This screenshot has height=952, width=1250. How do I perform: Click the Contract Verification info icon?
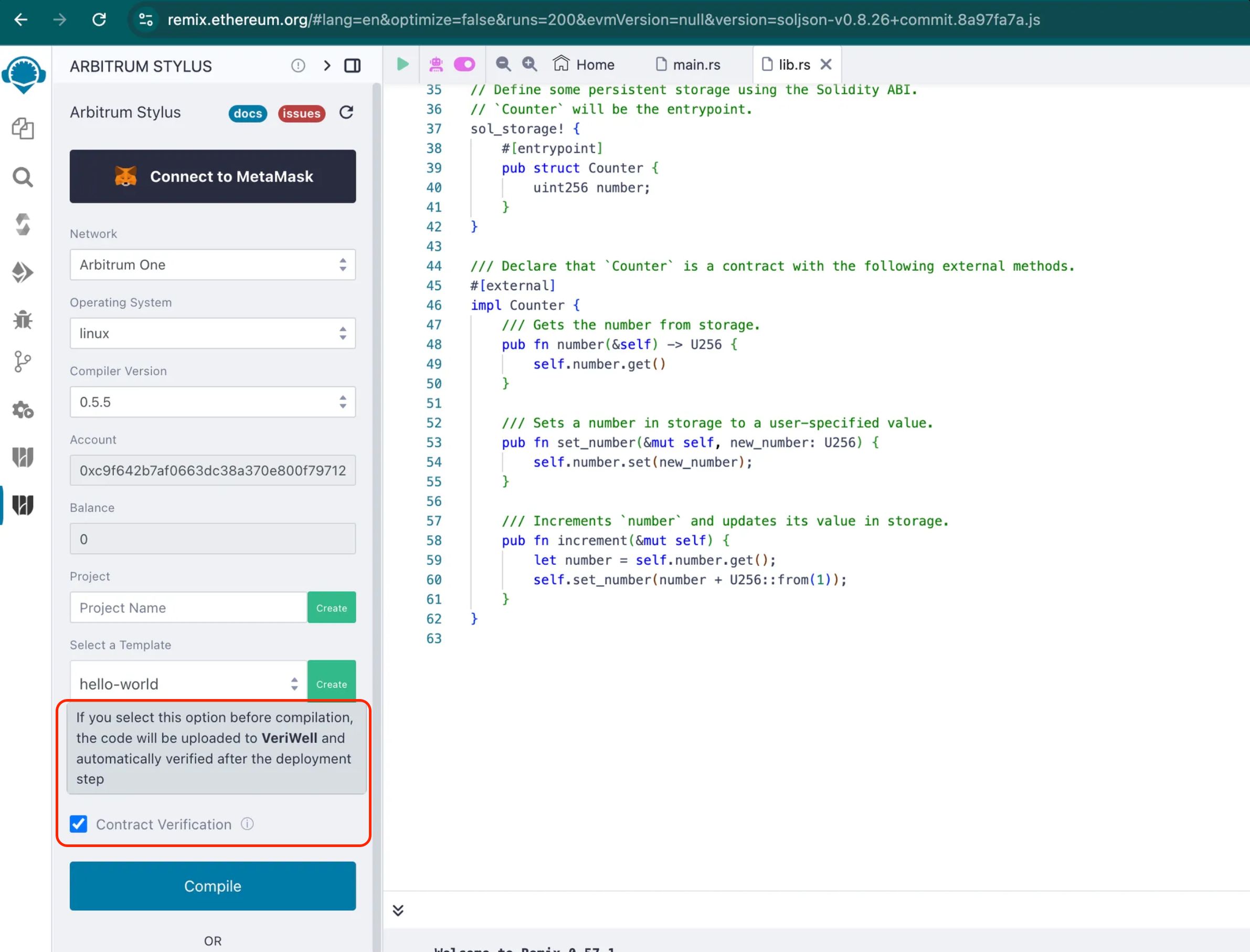pyautogui.click(x=247, y=823)
